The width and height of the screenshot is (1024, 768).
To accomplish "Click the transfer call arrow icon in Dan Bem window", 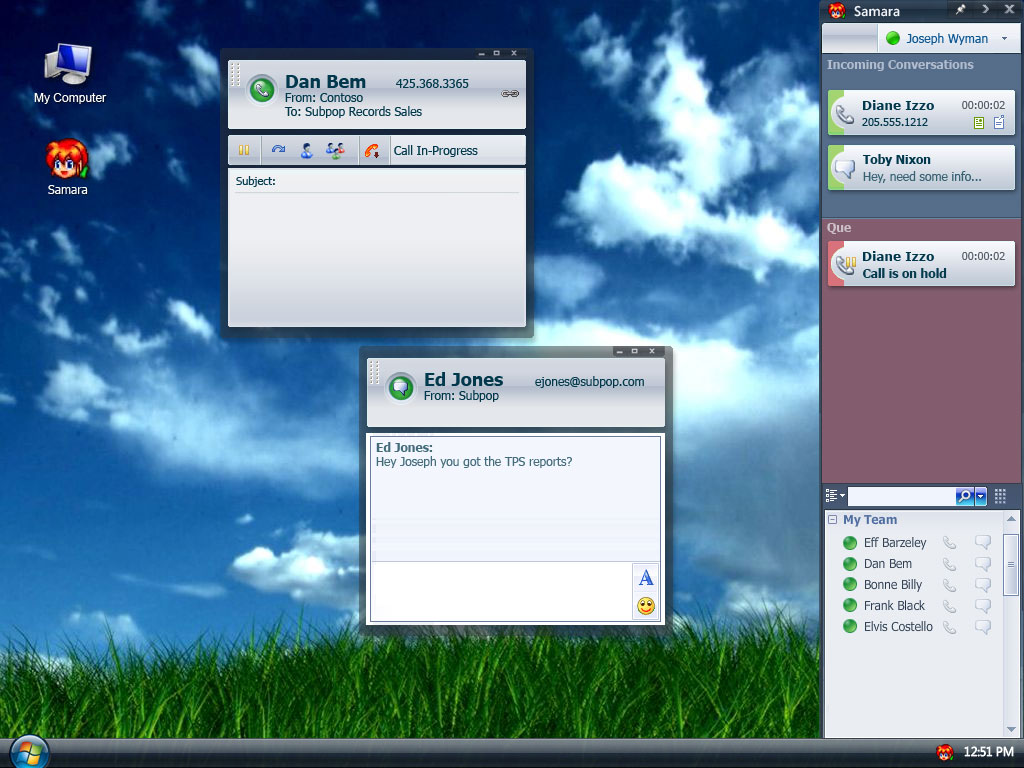I will 278,150.
